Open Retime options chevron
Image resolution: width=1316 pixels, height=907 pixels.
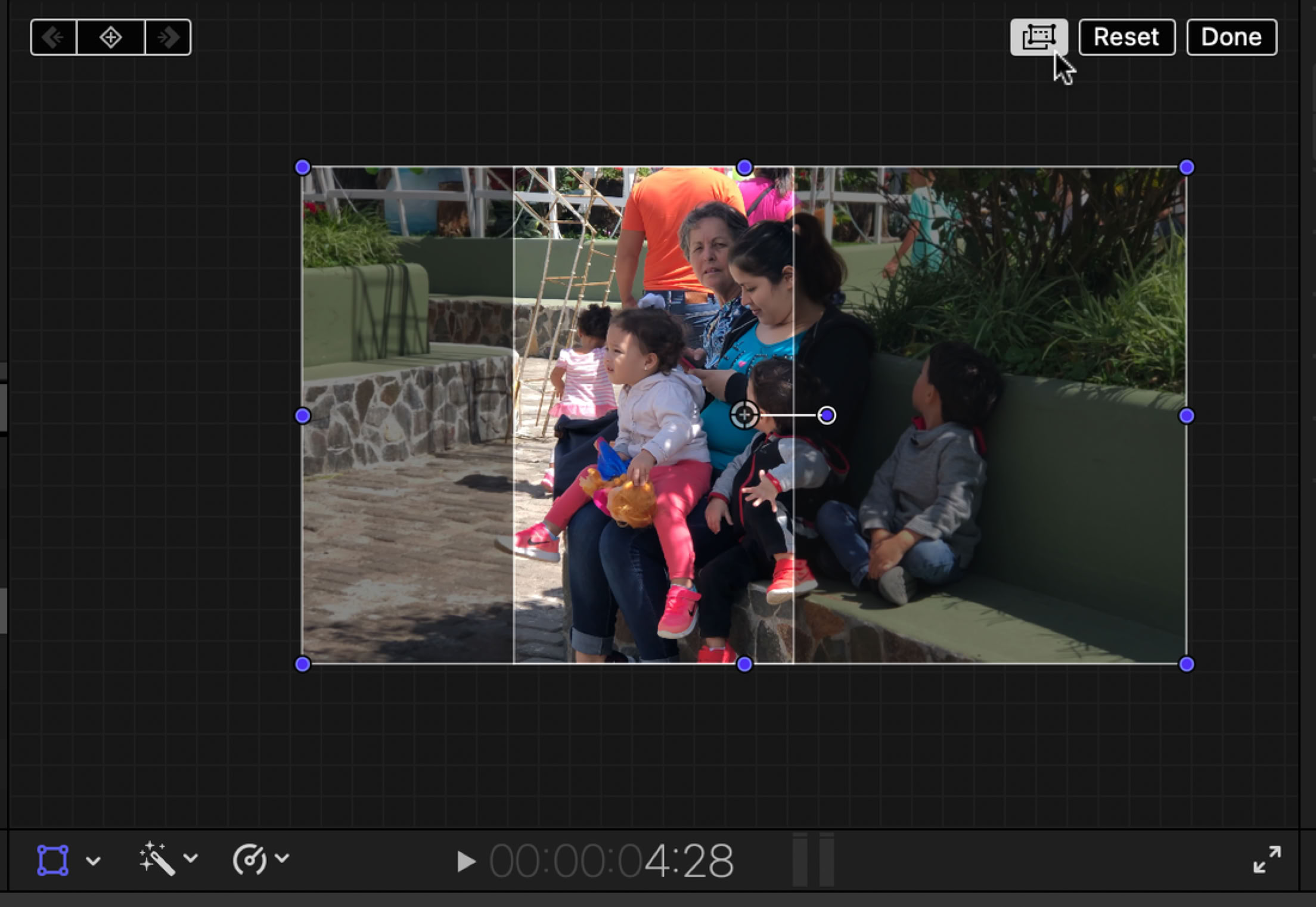coord(283,859)
